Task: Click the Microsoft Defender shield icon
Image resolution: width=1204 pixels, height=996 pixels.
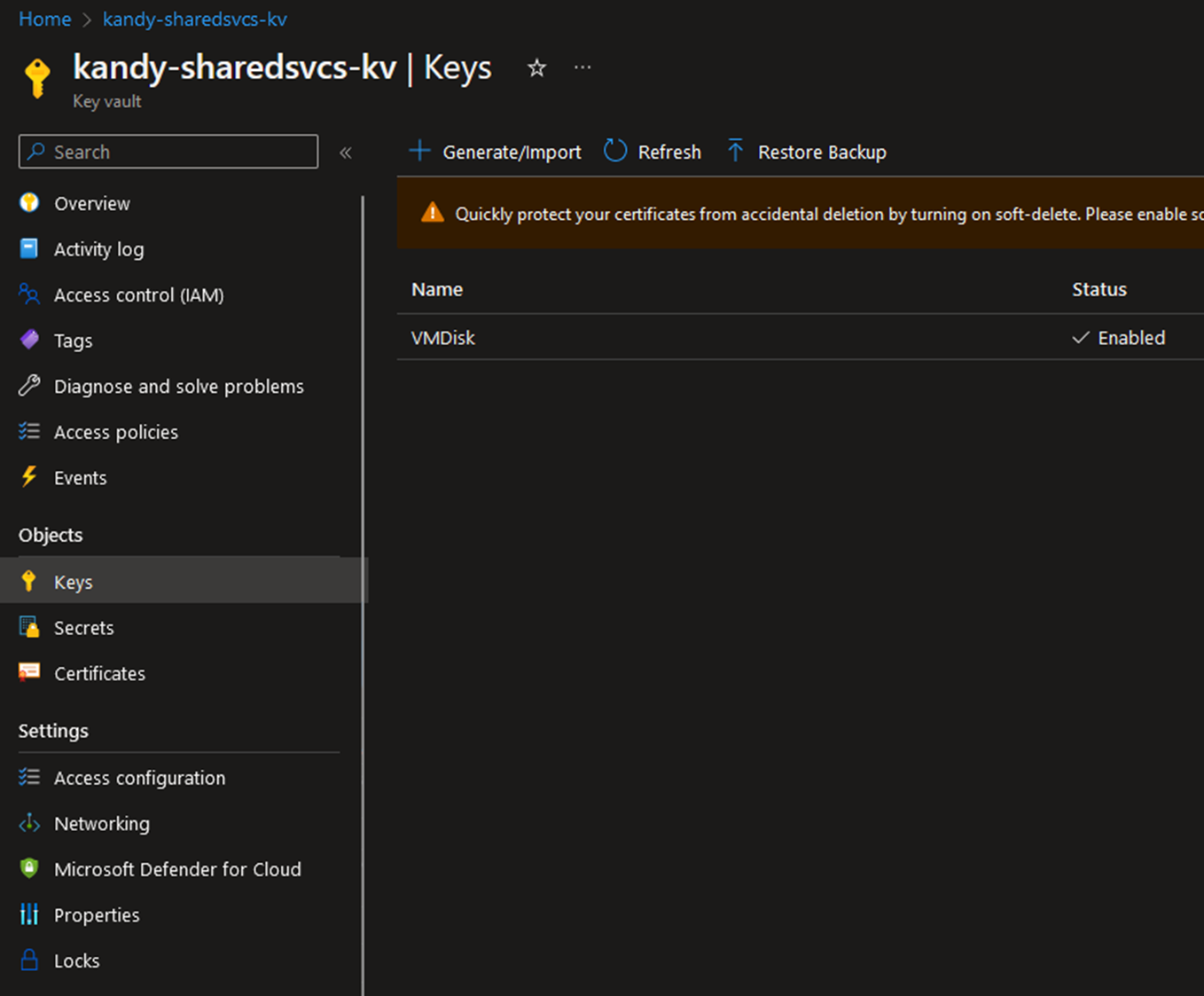Action: pos(29,868)
